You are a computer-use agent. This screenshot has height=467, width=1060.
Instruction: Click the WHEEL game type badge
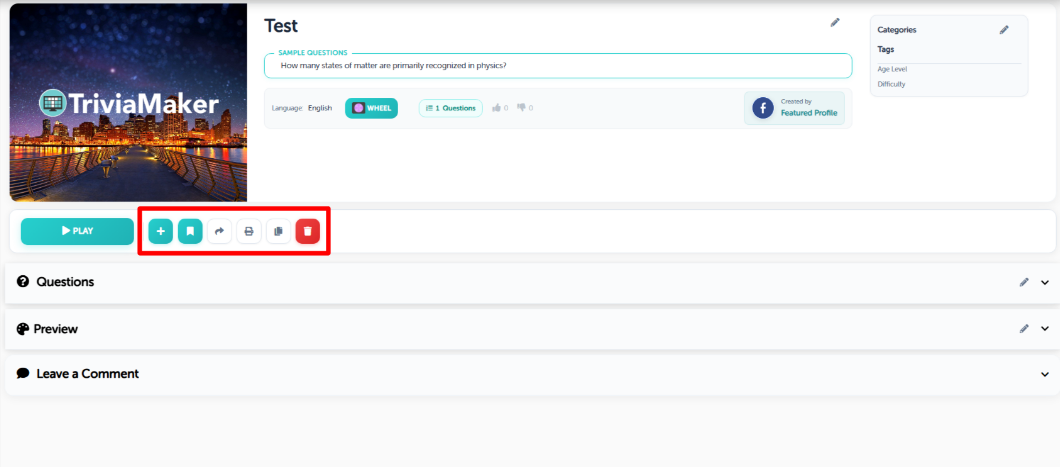coord(372,108)
